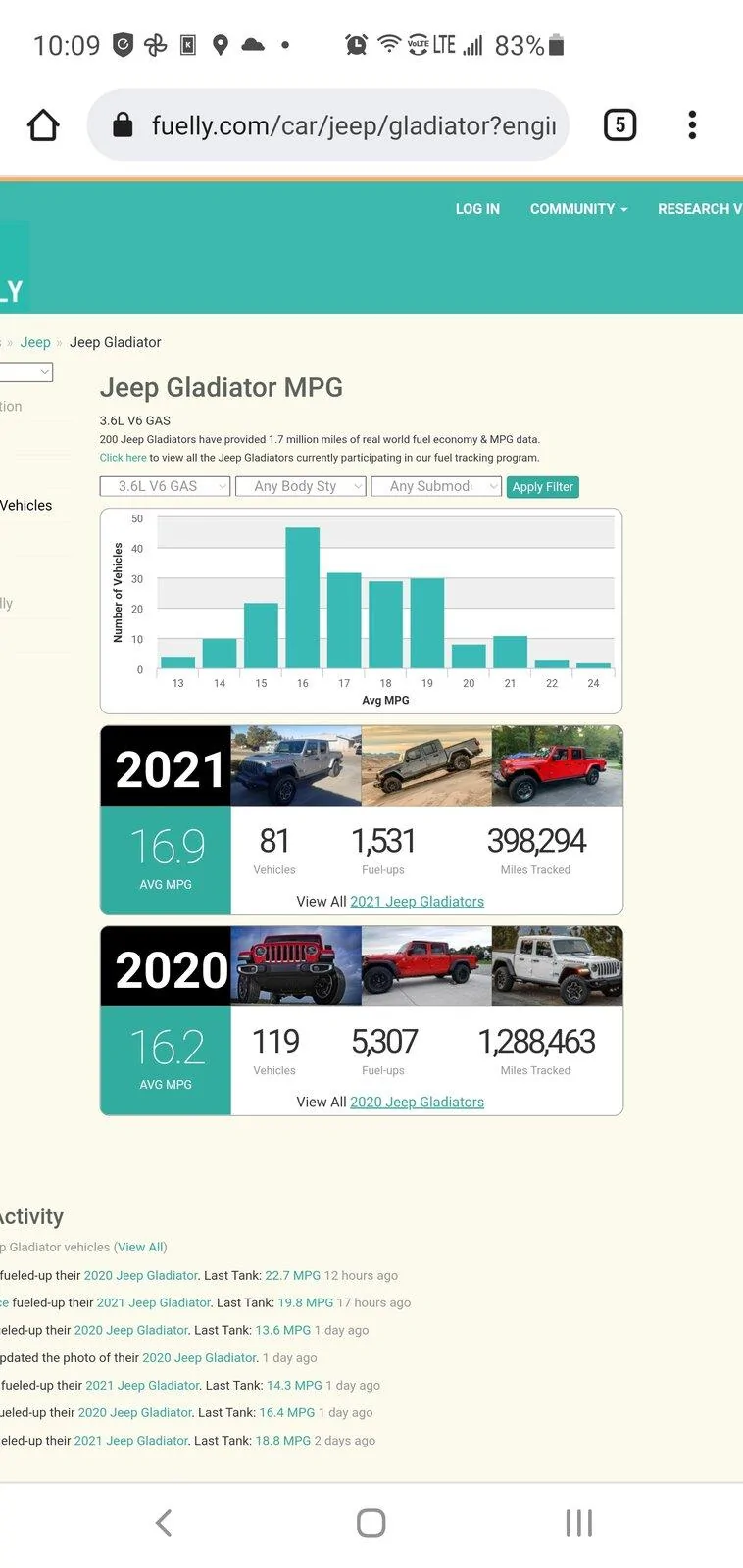This screenshot has height=1568, width=743.
Task: Tap the browser home icon
Action: coord(43,125)
